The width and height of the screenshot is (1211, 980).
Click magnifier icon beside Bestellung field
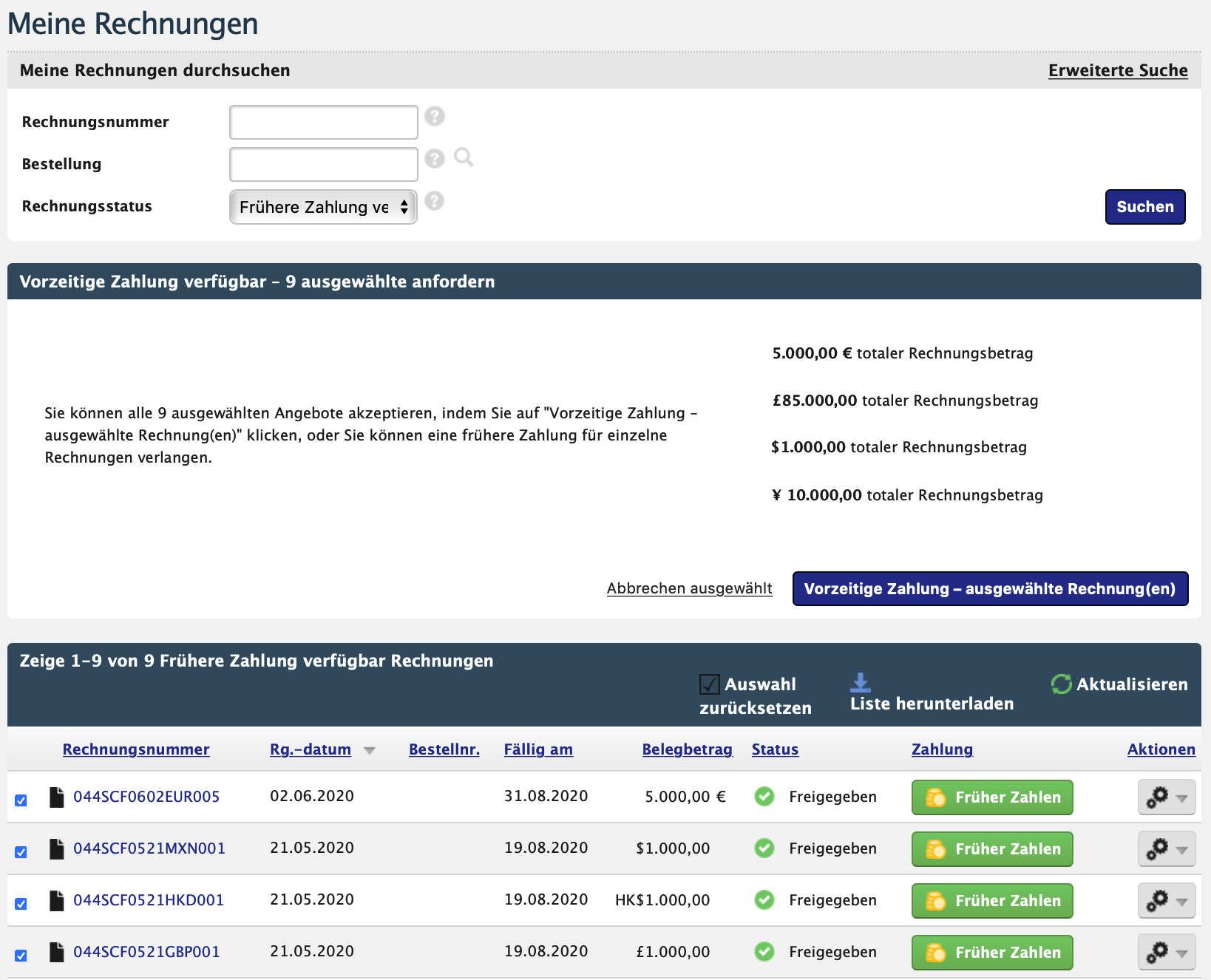[x=464, y=157]
